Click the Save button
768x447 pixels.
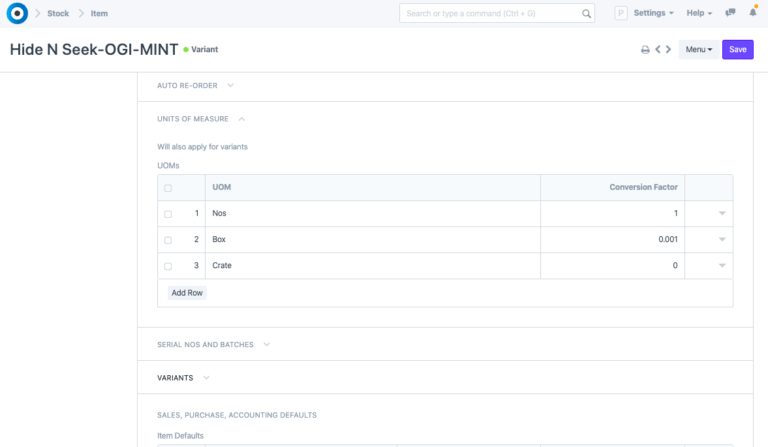(737, 49)
